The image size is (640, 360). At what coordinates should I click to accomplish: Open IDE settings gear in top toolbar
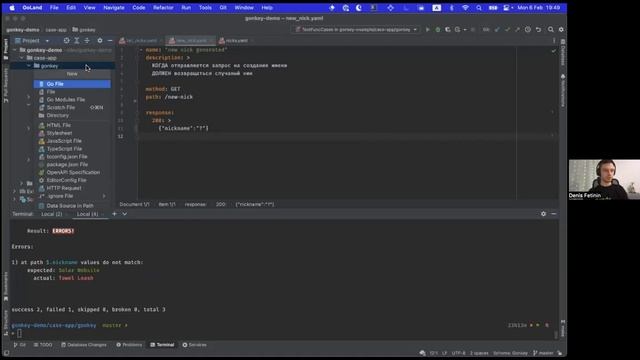(x=561, y=29)
